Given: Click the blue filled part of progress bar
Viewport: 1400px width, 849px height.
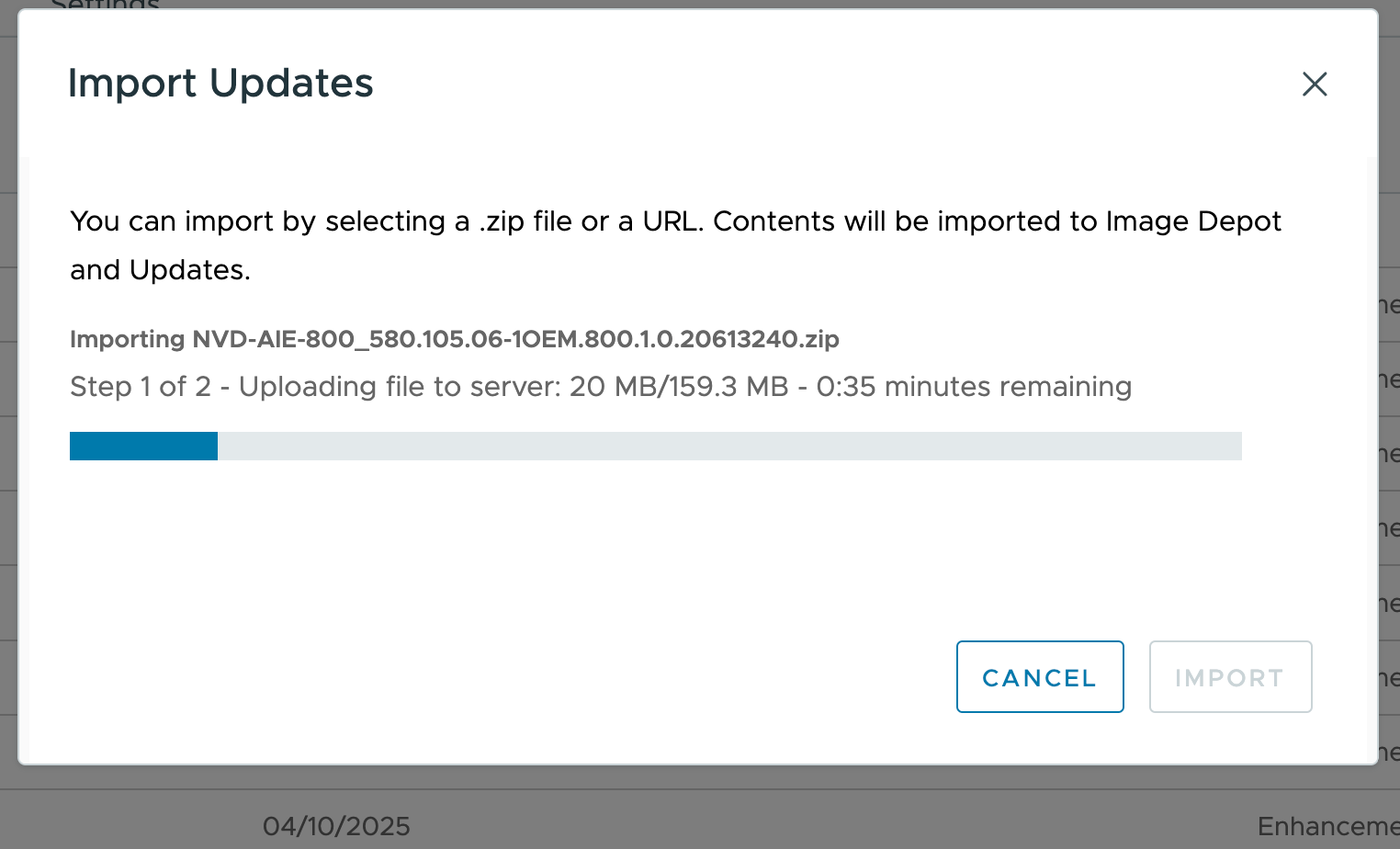Looking at the screenshot, I should [143, 447].
